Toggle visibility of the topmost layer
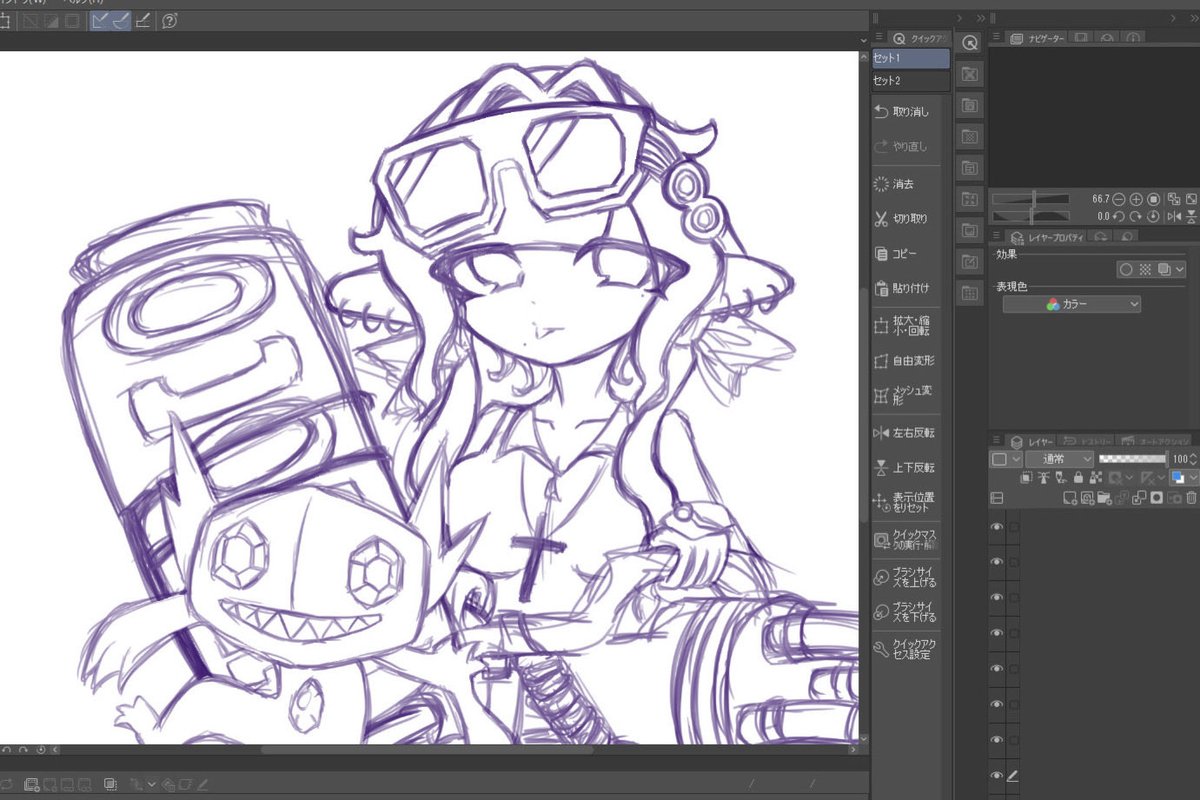 point(996,527)
